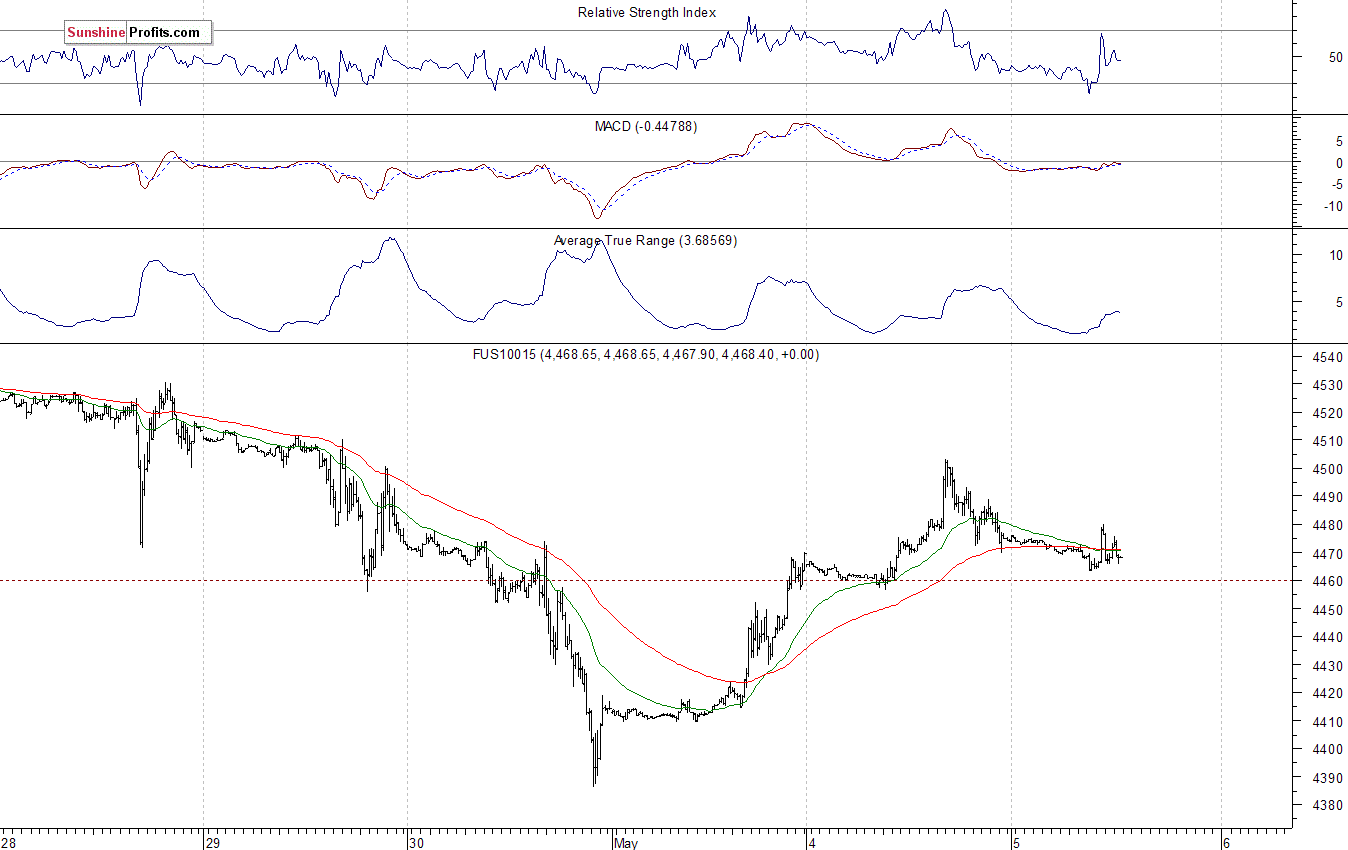Click the 30 date label on time axis
1348x850 pixels.
click(418, 843)
